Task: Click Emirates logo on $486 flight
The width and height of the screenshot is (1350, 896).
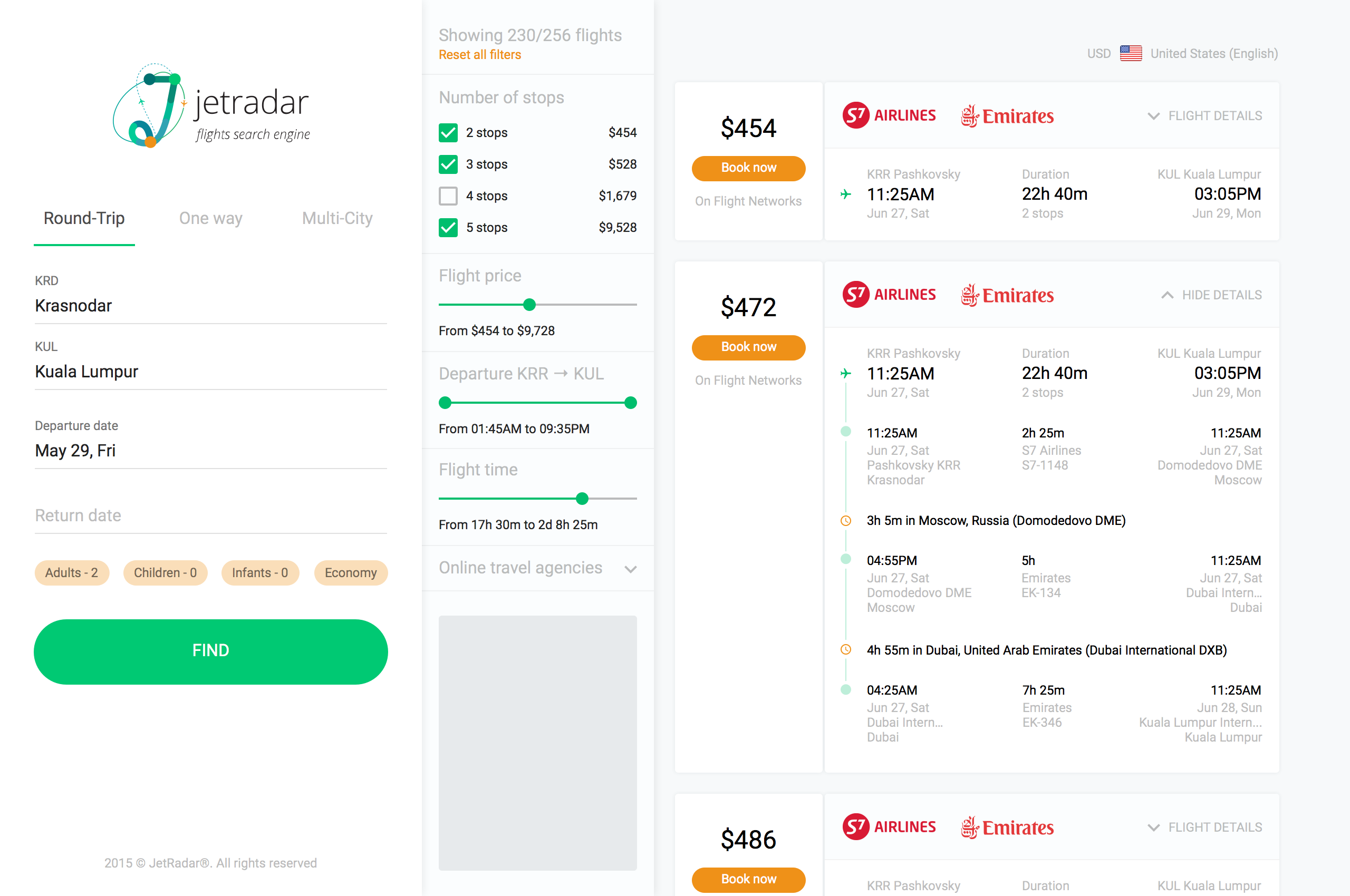Action: tap(1007, 827)
